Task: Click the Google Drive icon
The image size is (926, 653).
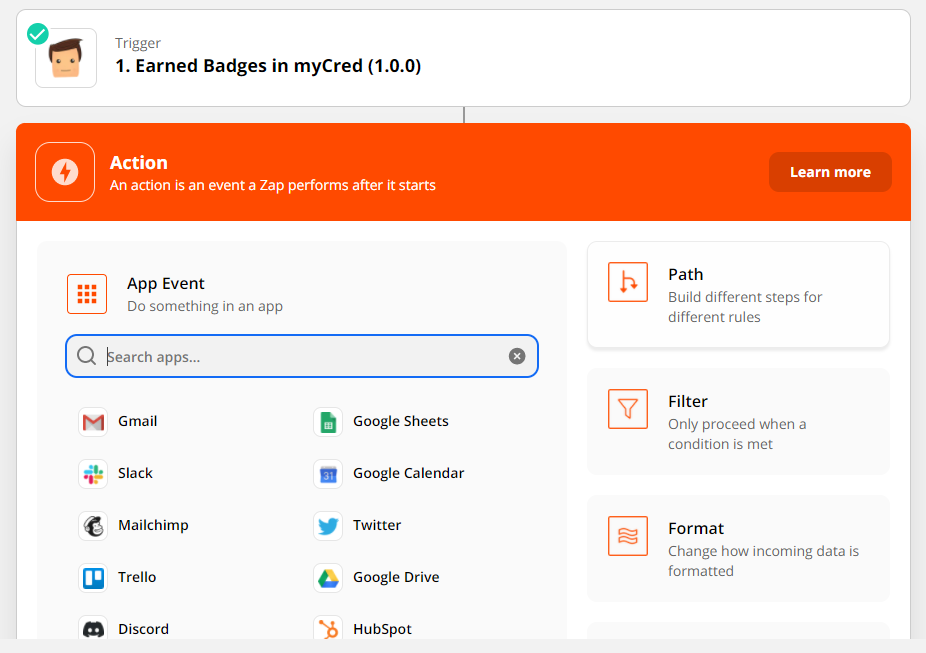Action: pos(328,578)
